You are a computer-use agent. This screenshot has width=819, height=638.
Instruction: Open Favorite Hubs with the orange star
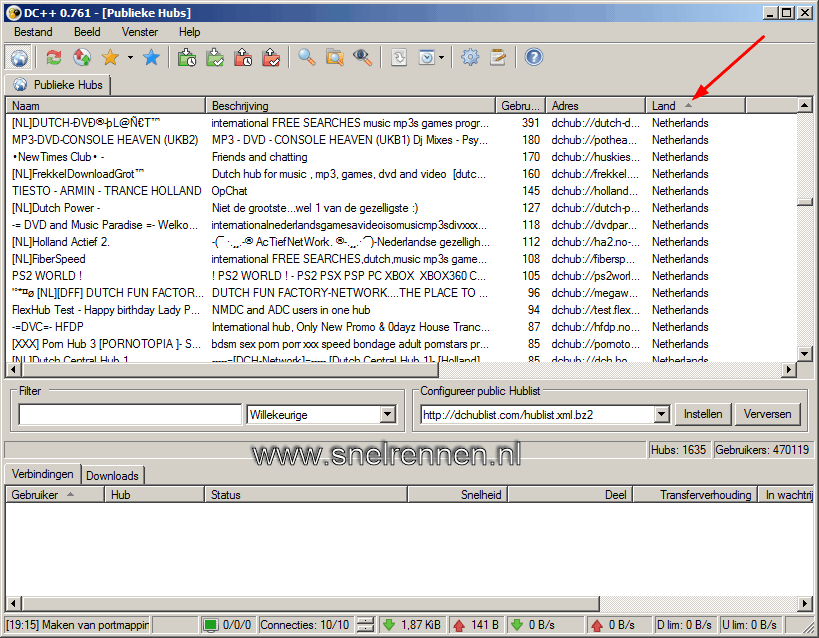click(x=110, y=57)
